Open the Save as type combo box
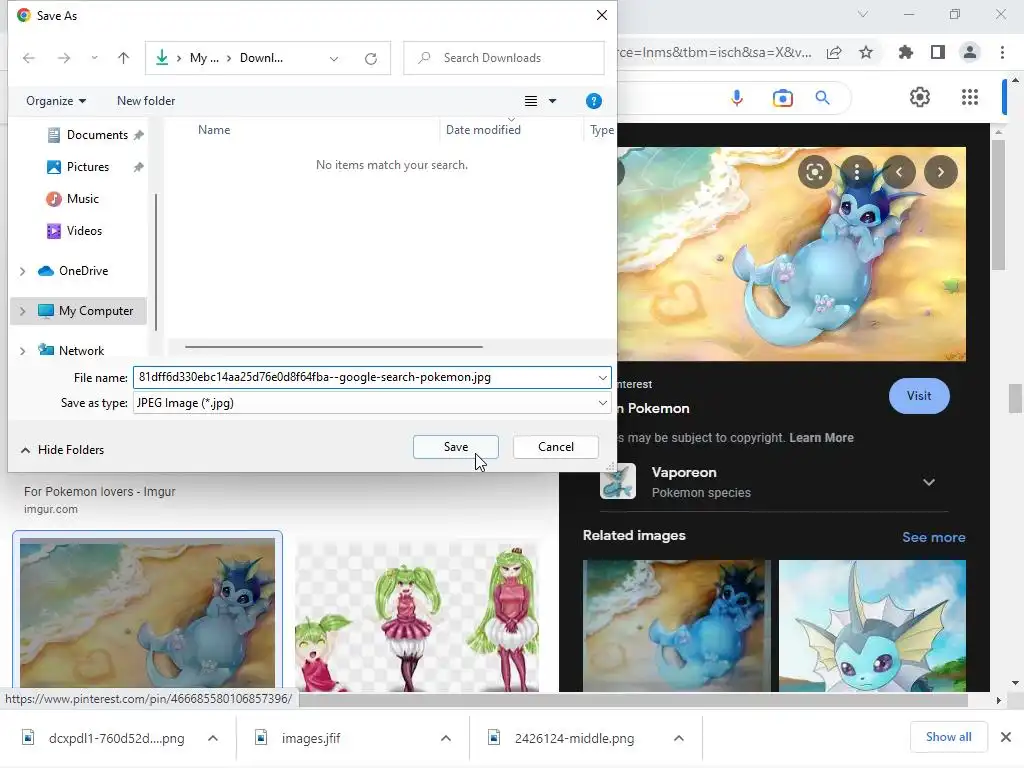 [x=372, y=403]
